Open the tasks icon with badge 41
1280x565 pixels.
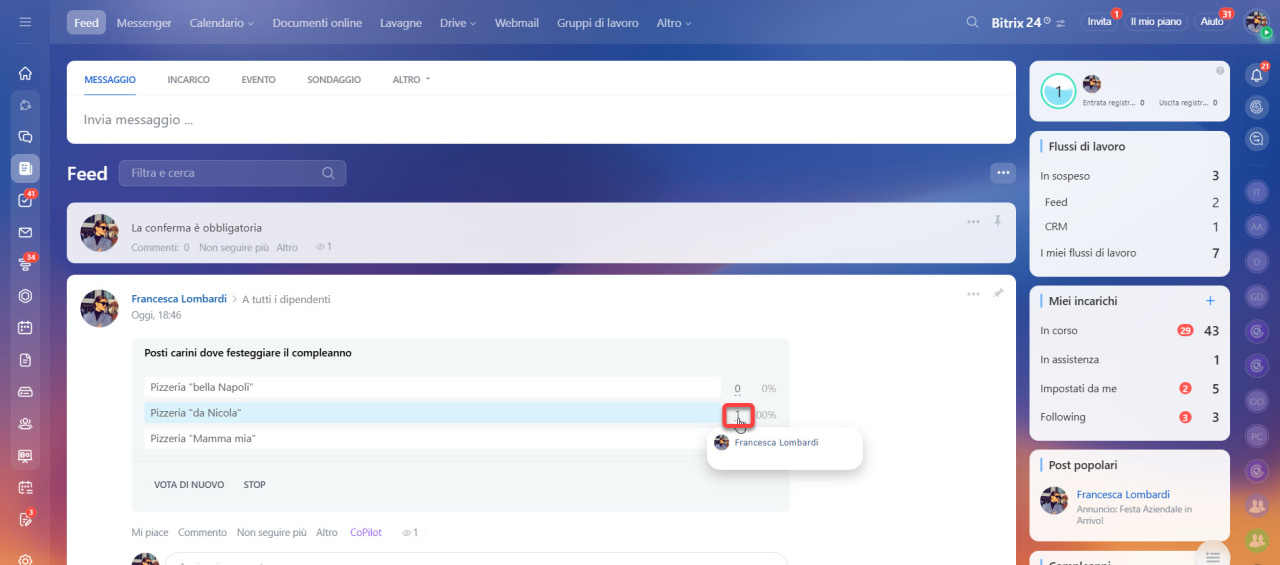(x=25, y=200)
